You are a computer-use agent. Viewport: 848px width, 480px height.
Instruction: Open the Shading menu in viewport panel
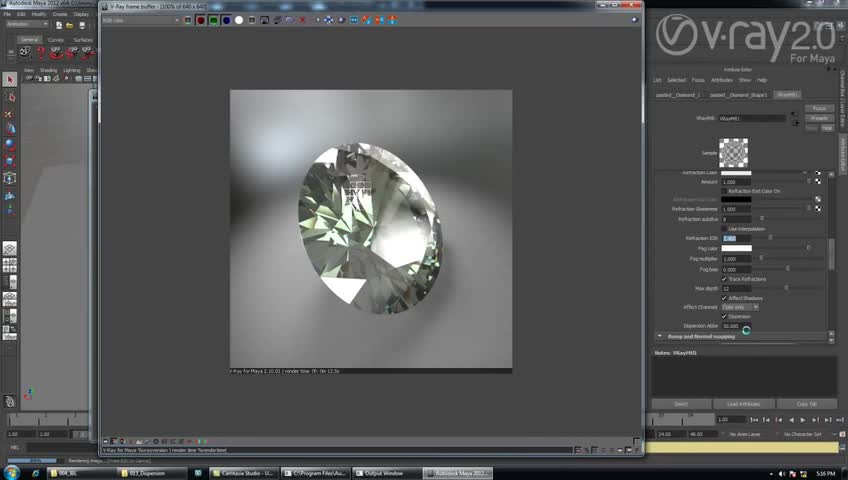(48, 70)
